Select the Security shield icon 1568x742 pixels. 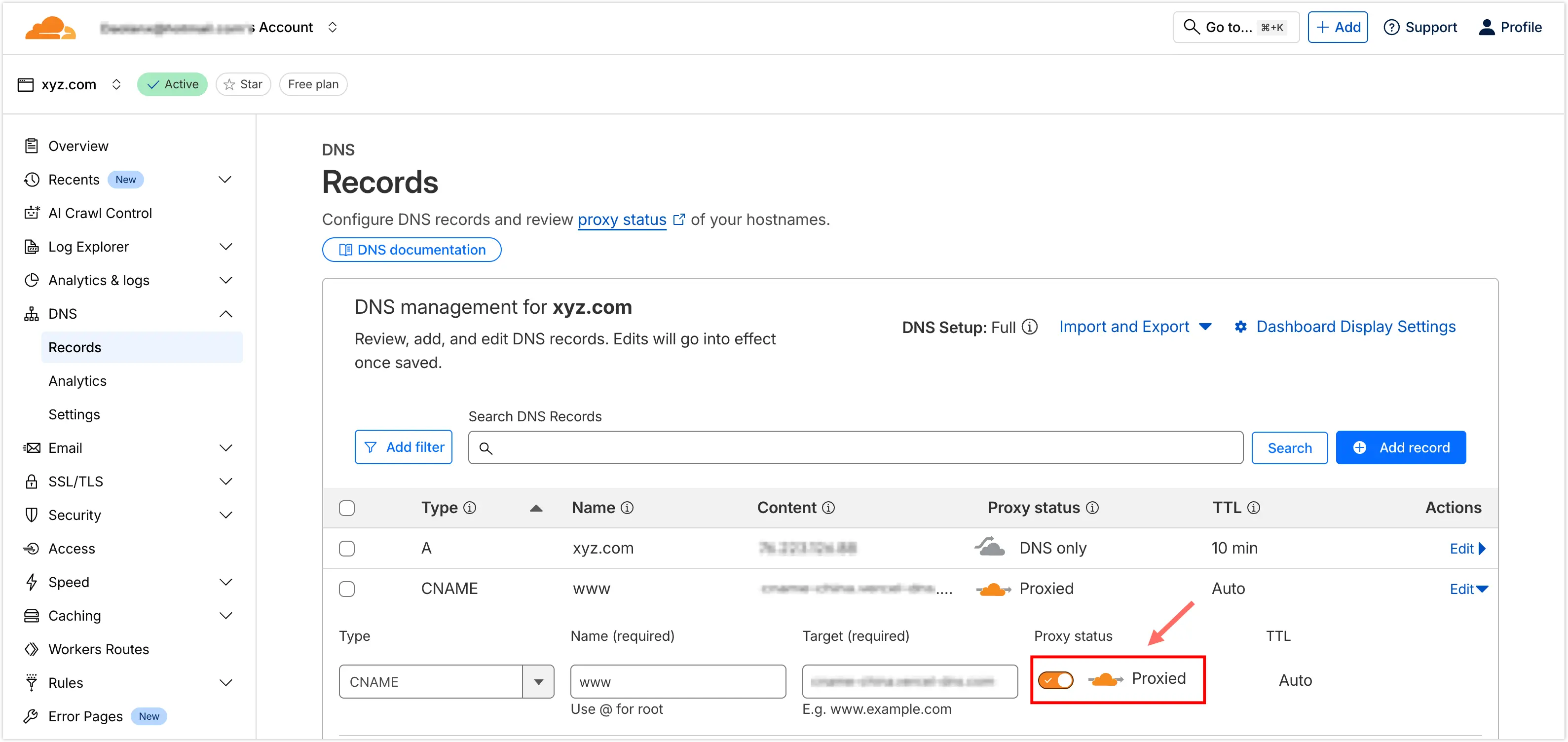32,515
